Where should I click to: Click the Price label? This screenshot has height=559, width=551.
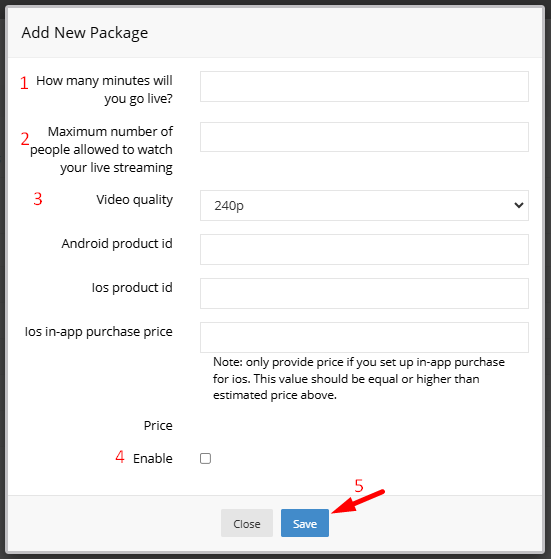pos(158,426)
